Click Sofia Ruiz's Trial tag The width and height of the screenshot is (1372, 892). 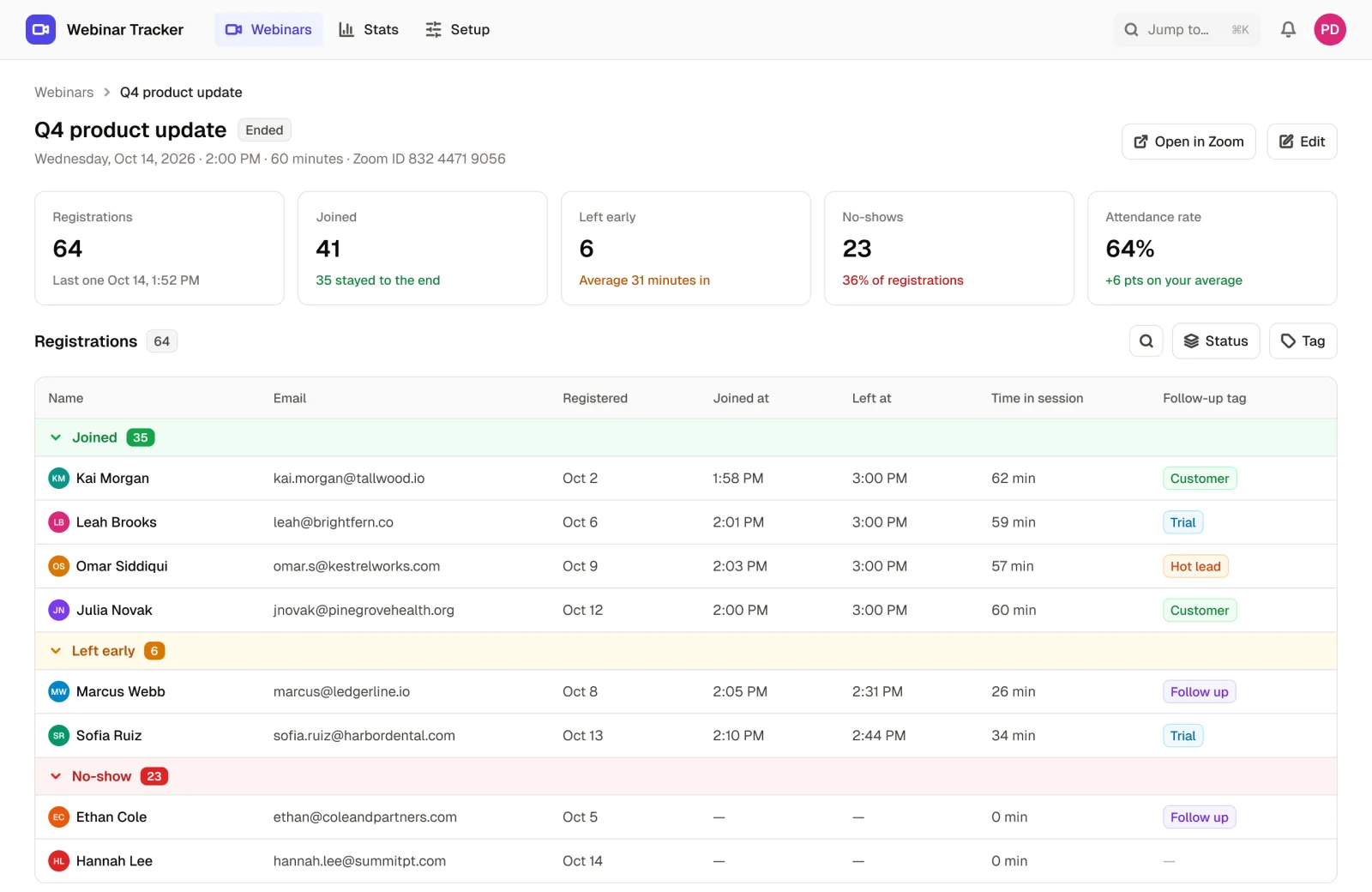coord(1182,736)
